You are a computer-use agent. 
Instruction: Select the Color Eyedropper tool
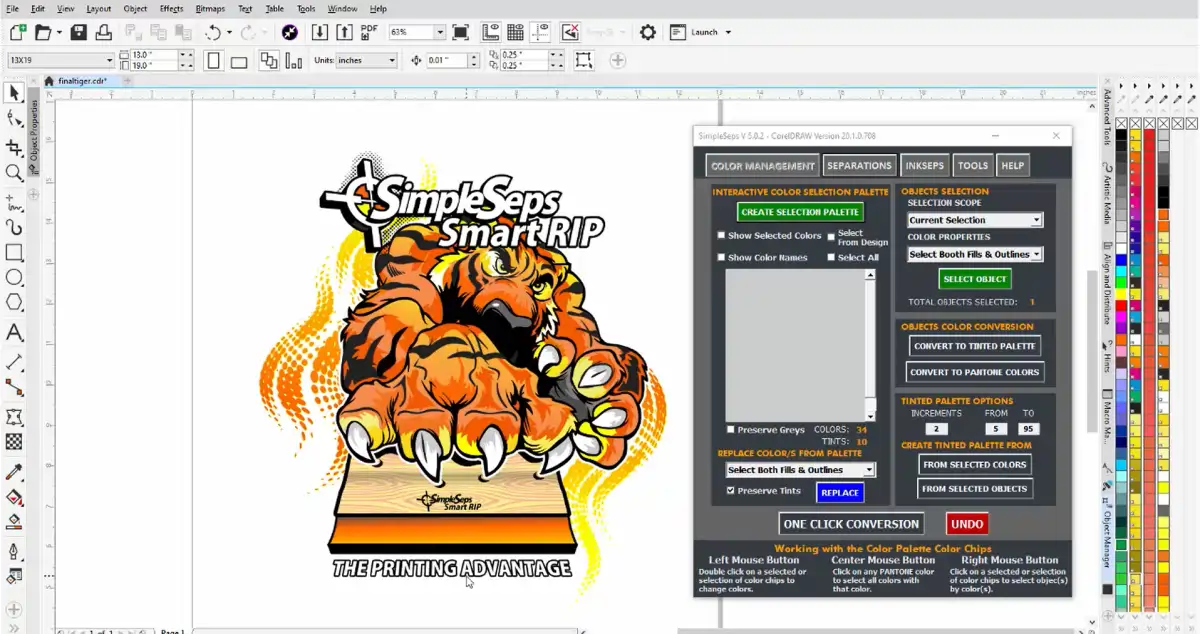pyautogui.click(x=14, y=471)
